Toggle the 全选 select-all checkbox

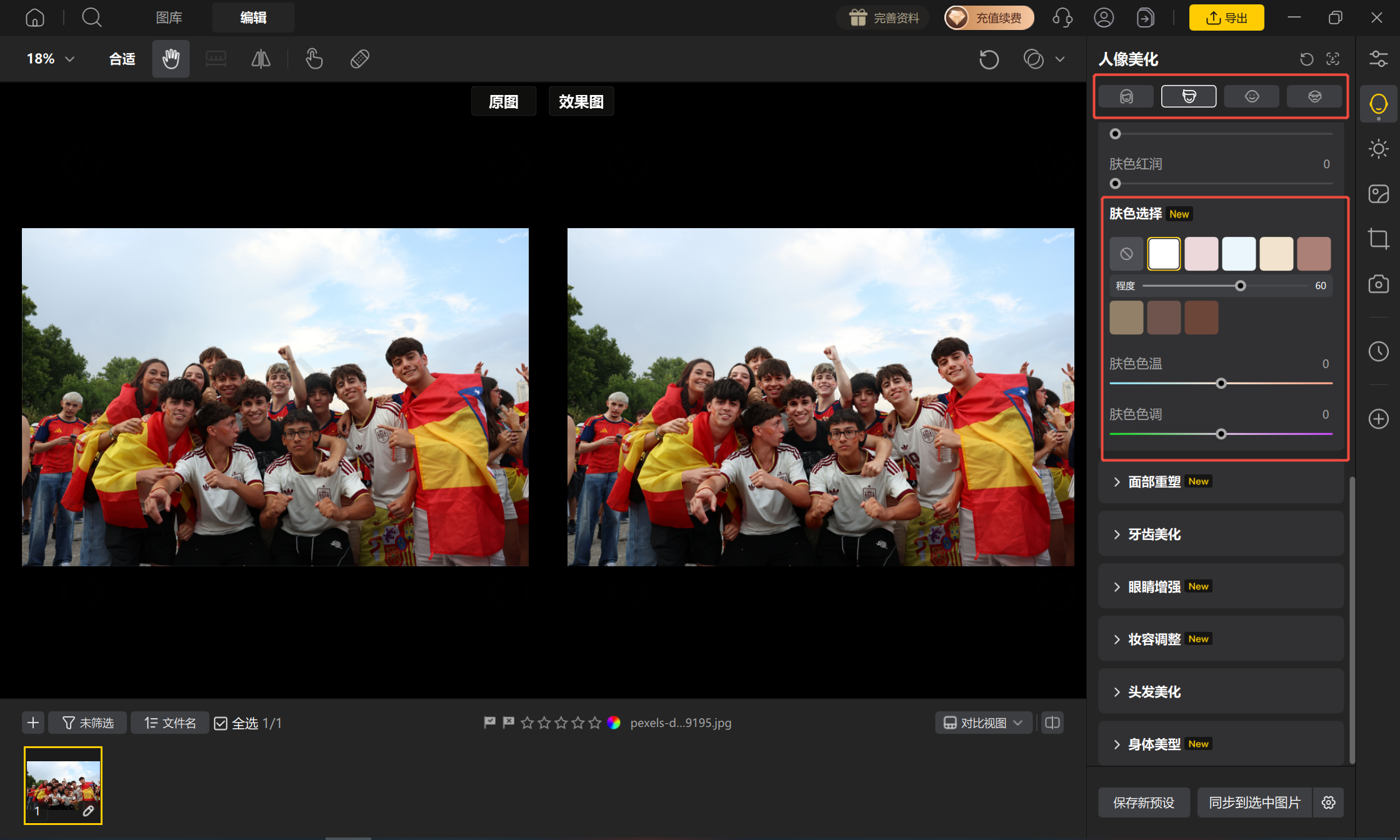pos(221,723)
